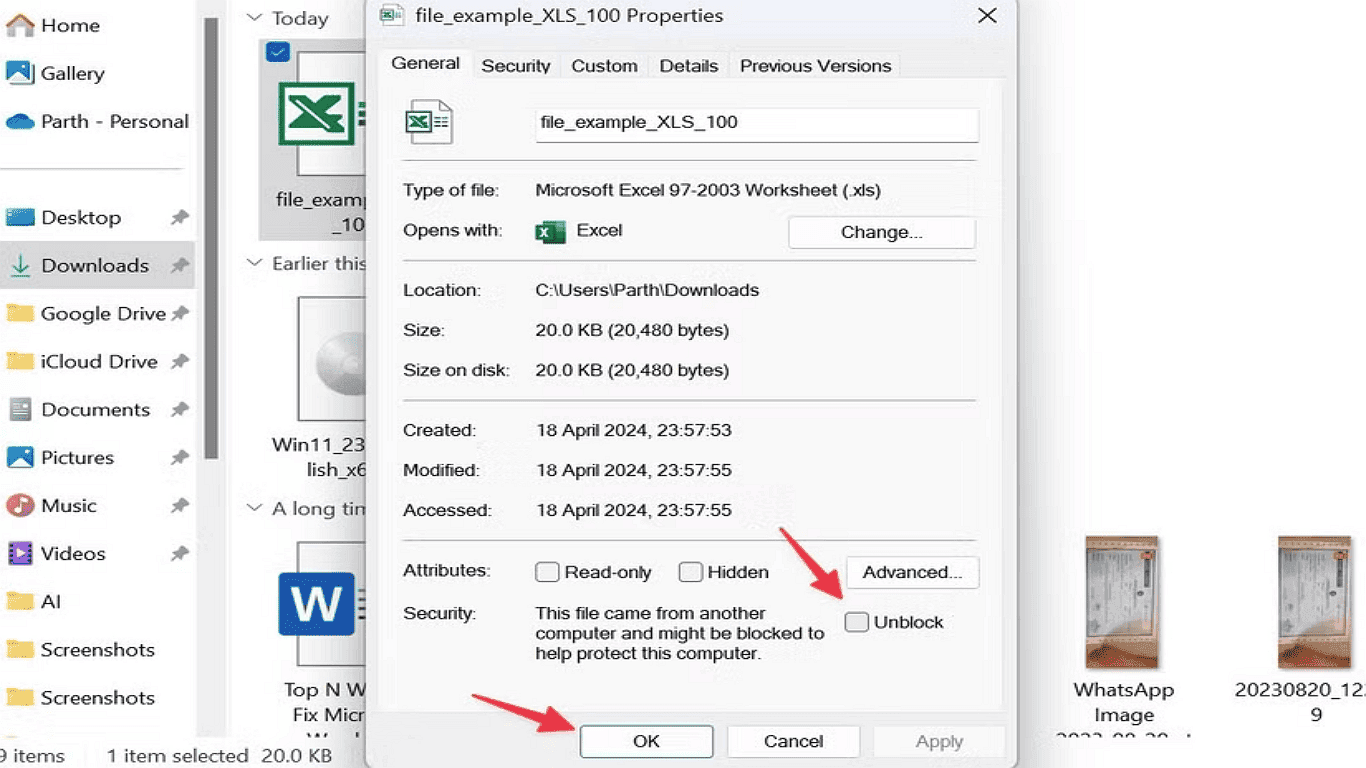Click the Videos icon in sidebar
The height and width of the screenshot is (768, 1366).
(x=20, y=553)
